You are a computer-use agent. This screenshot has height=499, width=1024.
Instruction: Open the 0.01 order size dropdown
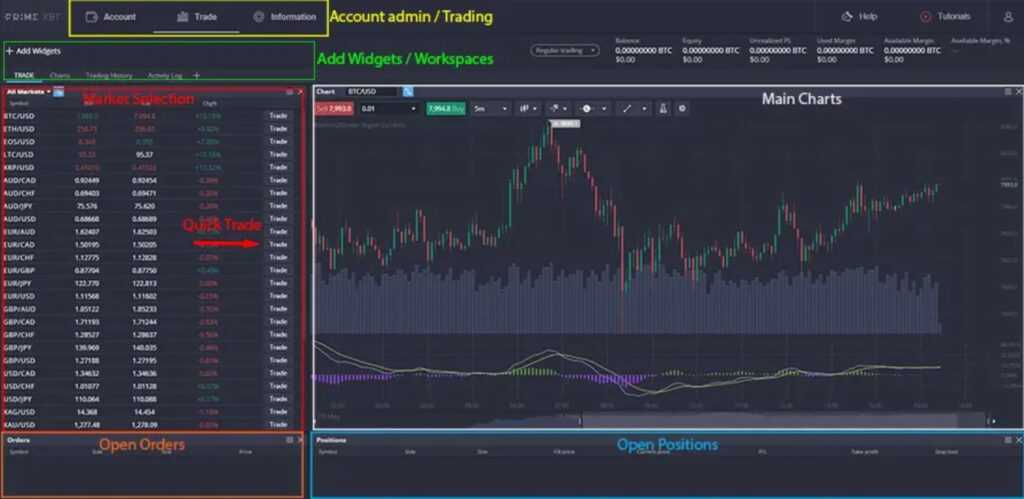(387, 108)
